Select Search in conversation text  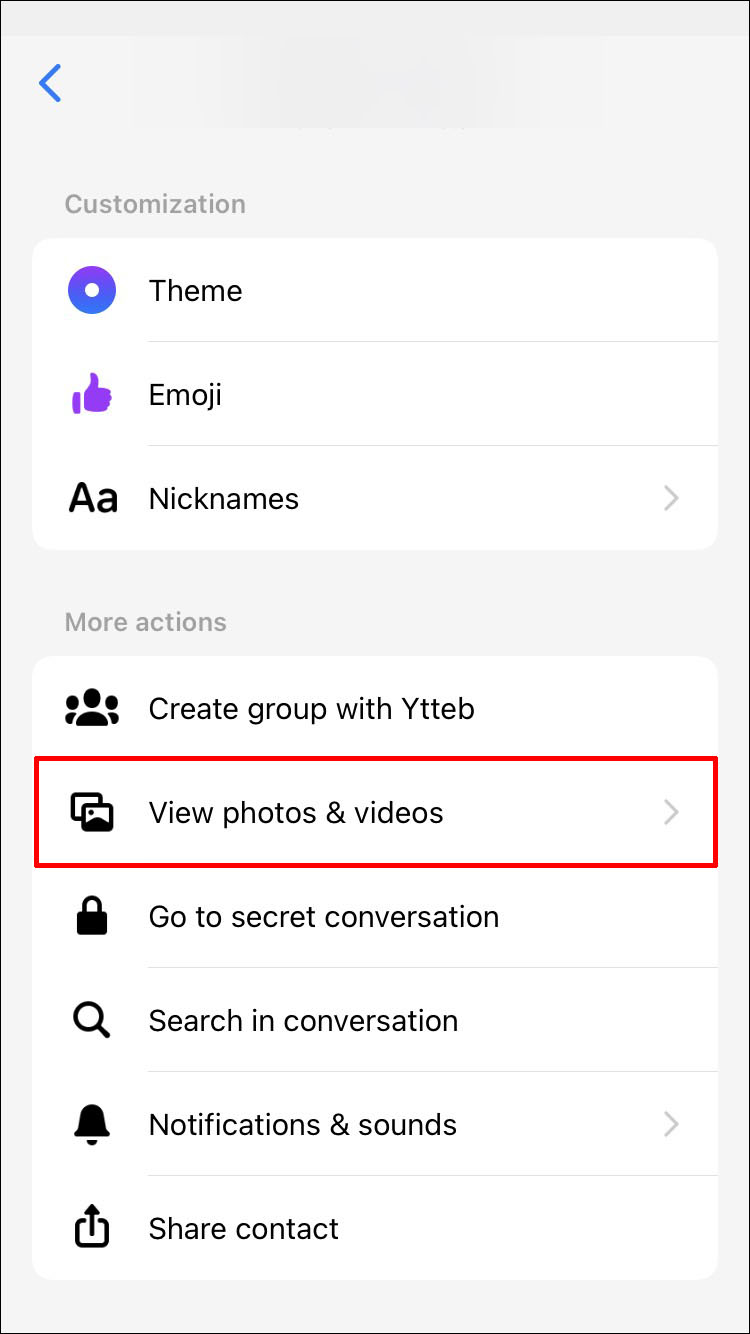(x=303, y=1021)
